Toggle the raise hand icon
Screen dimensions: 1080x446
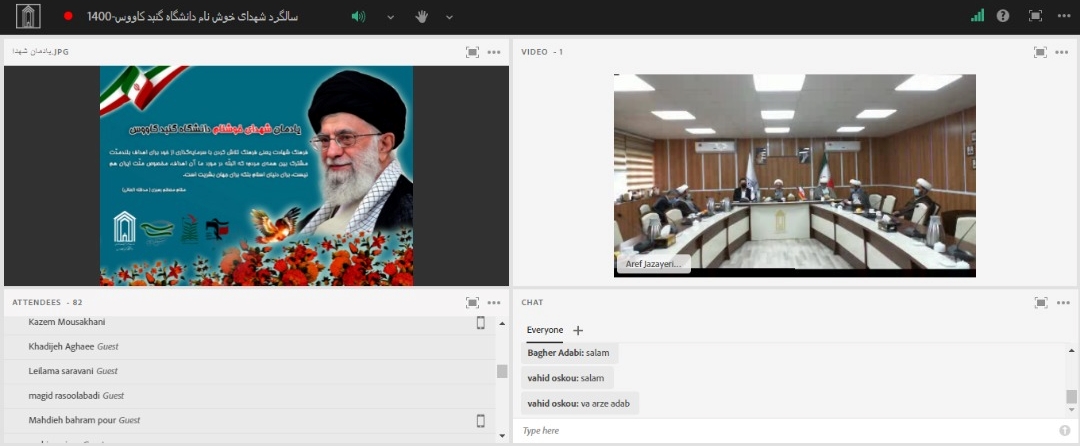point(422,16)
